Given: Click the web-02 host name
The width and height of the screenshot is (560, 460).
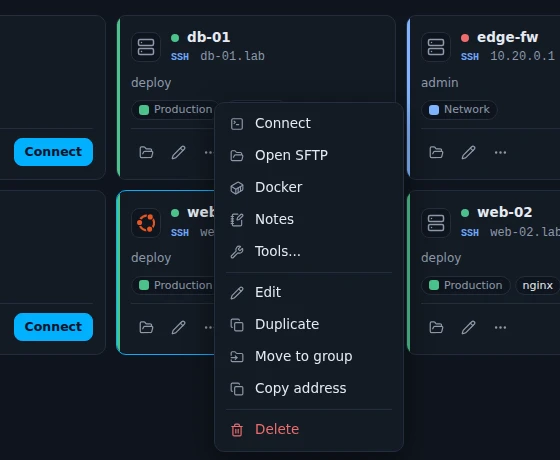Looking at the screenshot, I should click(x=505, y=212).
